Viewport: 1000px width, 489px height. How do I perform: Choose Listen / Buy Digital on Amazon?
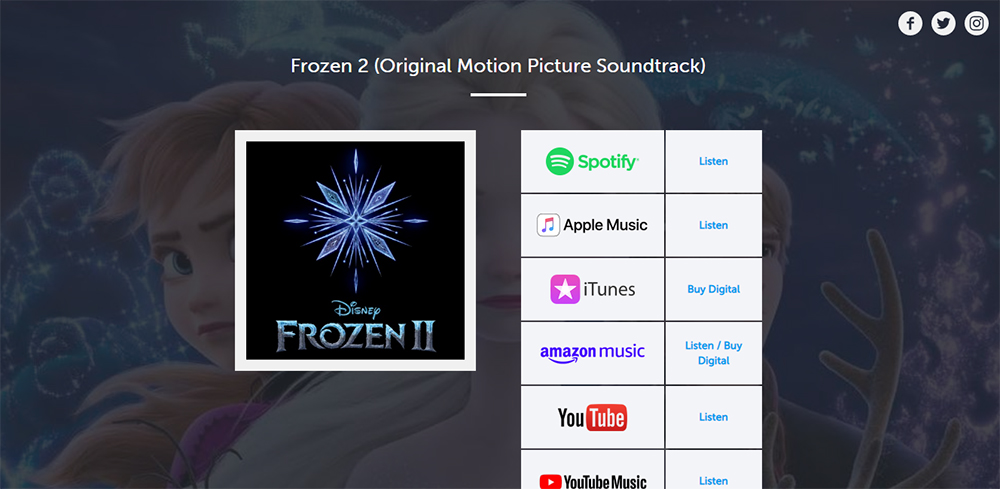pyautogui.click(x=713, y=353)
